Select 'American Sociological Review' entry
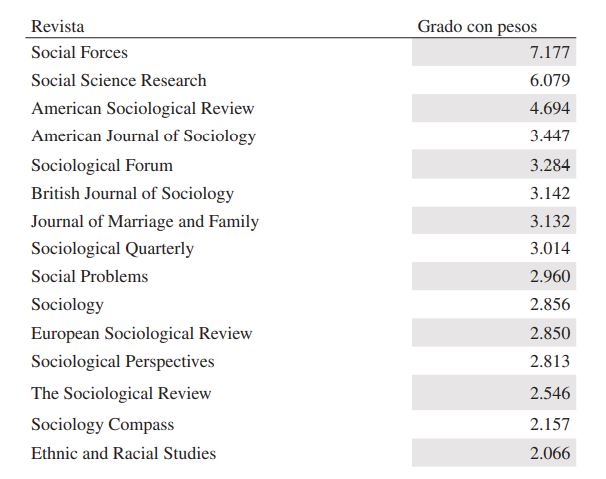Screen dimensions: 606x479 [143, 108]
